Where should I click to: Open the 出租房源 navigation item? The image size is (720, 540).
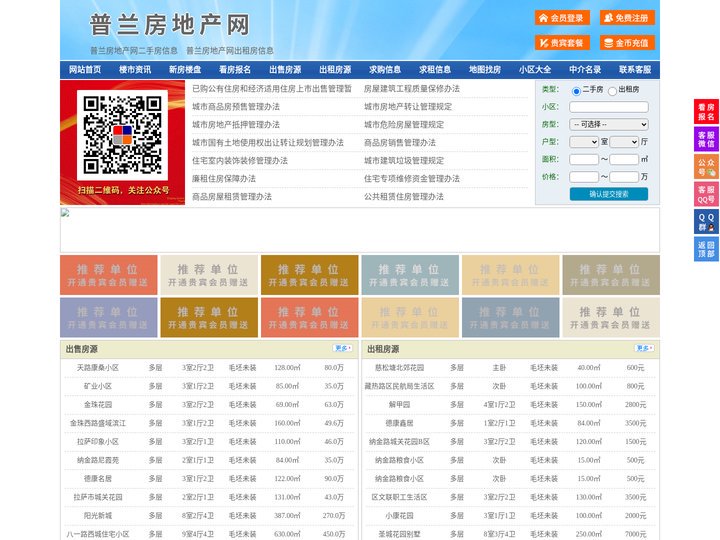[x=335, y=70]
